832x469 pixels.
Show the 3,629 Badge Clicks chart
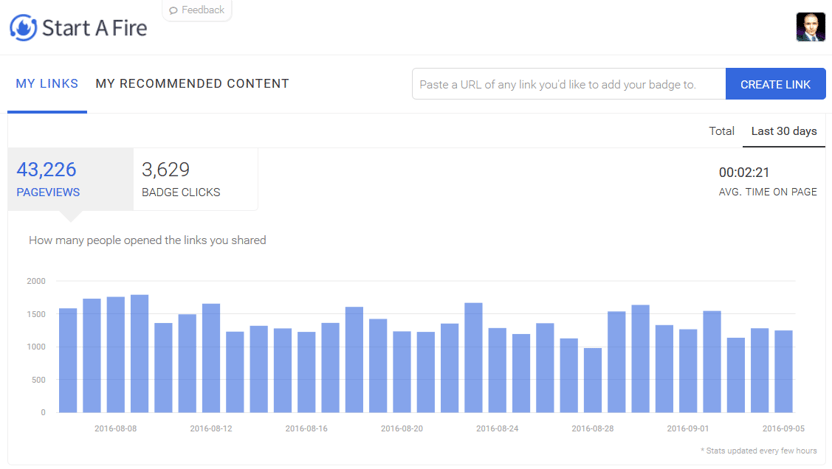point(195,179)
